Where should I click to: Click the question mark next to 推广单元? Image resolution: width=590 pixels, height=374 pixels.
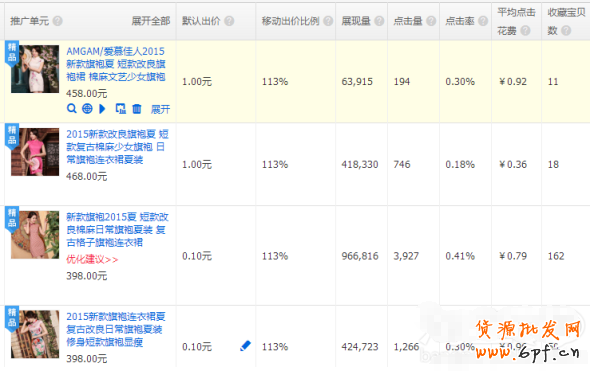58,21
